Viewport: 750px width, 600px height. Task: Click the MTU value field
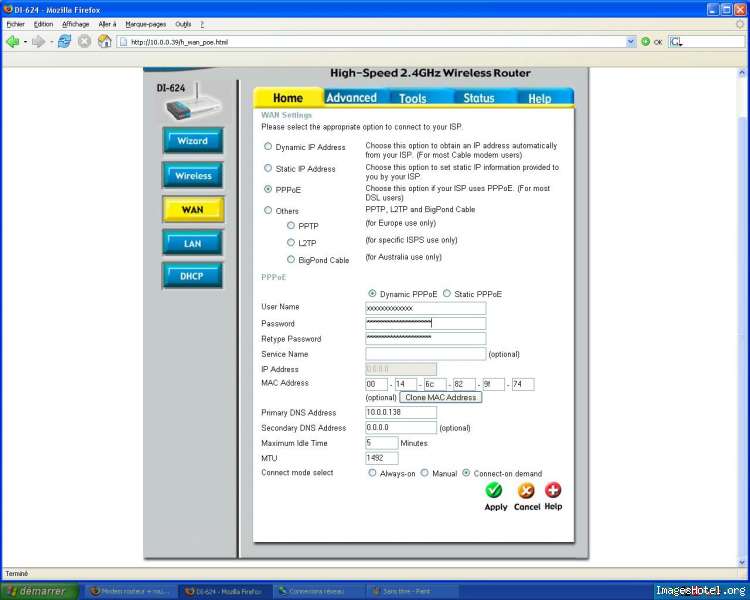pos(382,458)
